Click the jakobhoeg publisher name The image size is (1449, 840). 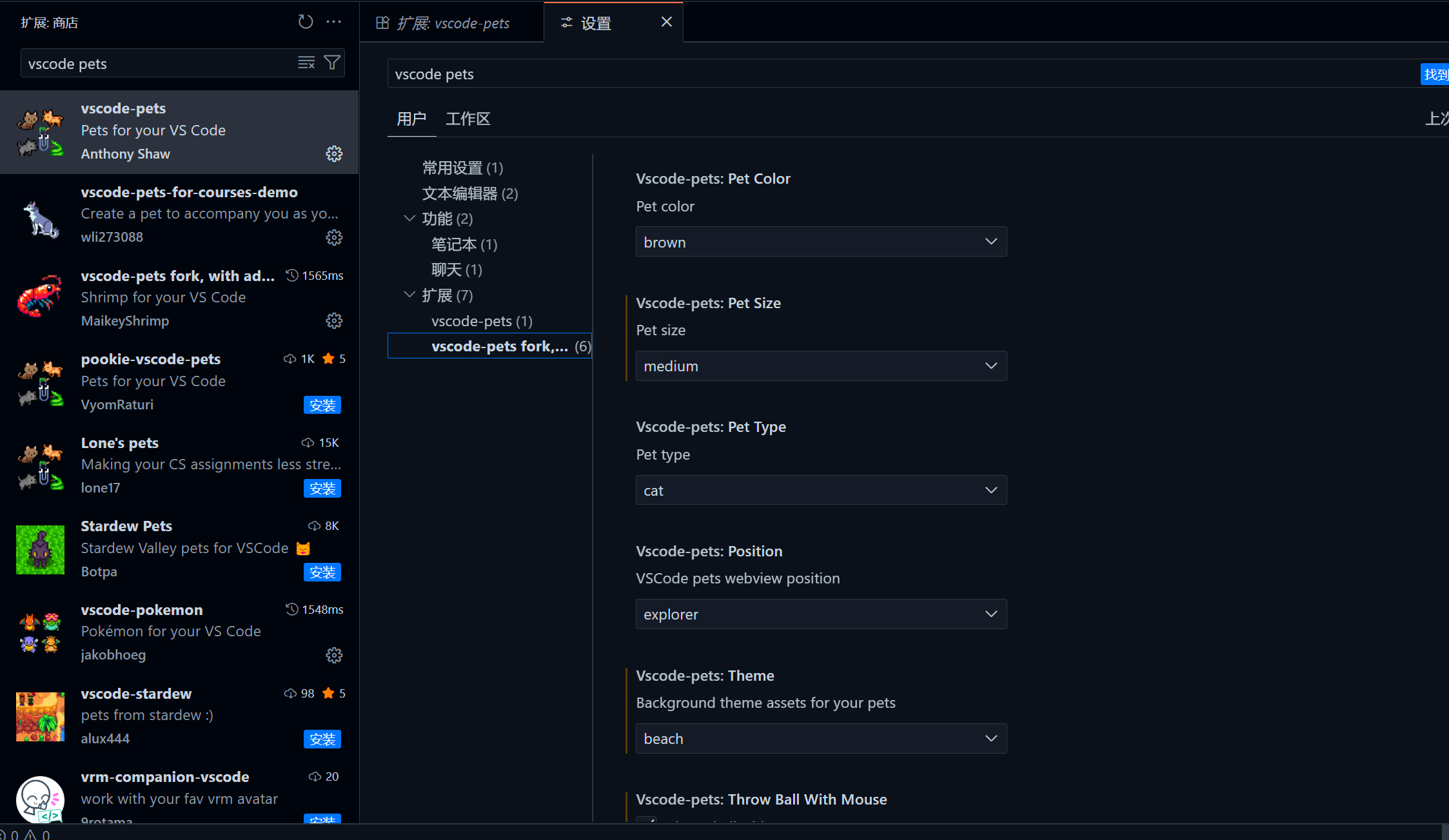[113, 655]
